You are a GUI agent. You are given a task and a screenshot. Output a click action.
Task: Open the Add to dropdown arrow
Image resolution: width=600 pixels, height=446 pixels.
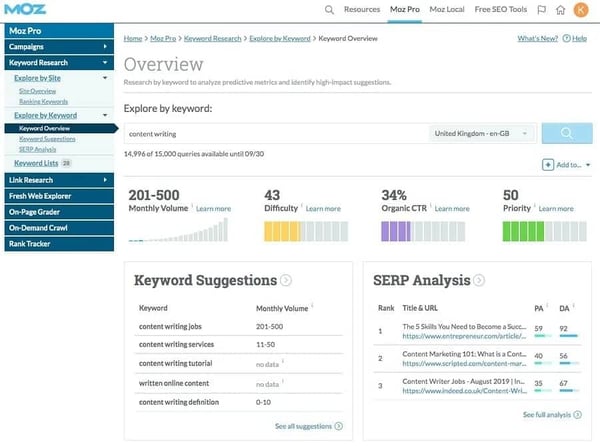[x=588, y=165]
